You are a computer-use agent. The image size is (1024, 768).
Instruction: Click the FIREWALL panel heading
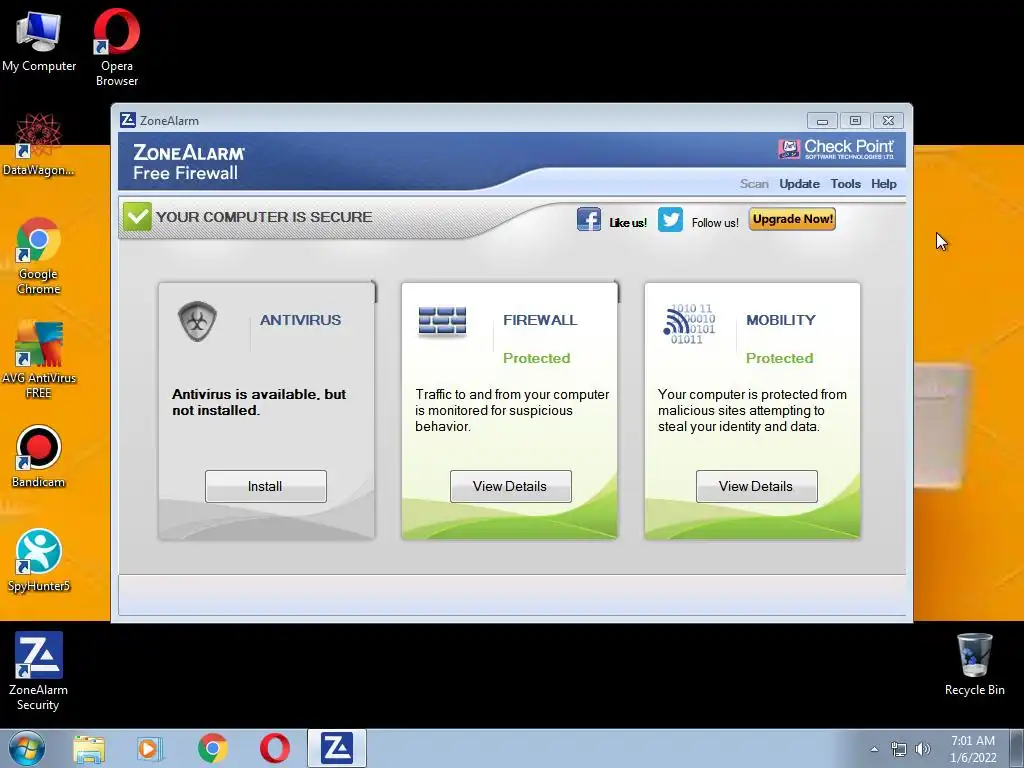pos(540,320)
